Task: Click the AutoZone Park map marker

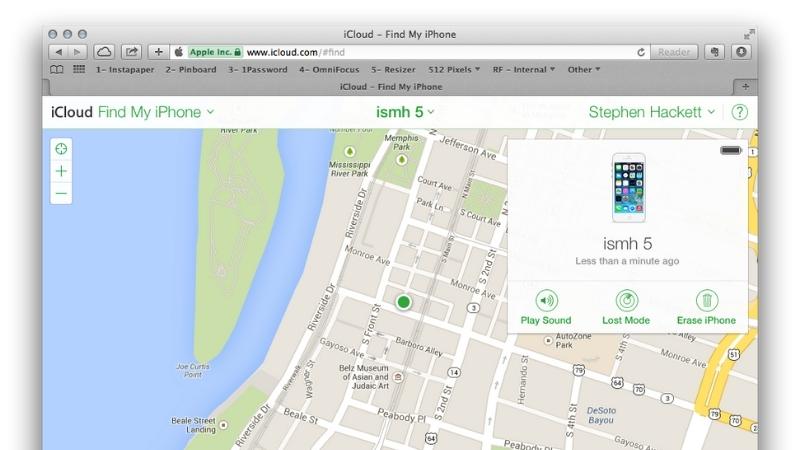Action: tap(548, 340)
